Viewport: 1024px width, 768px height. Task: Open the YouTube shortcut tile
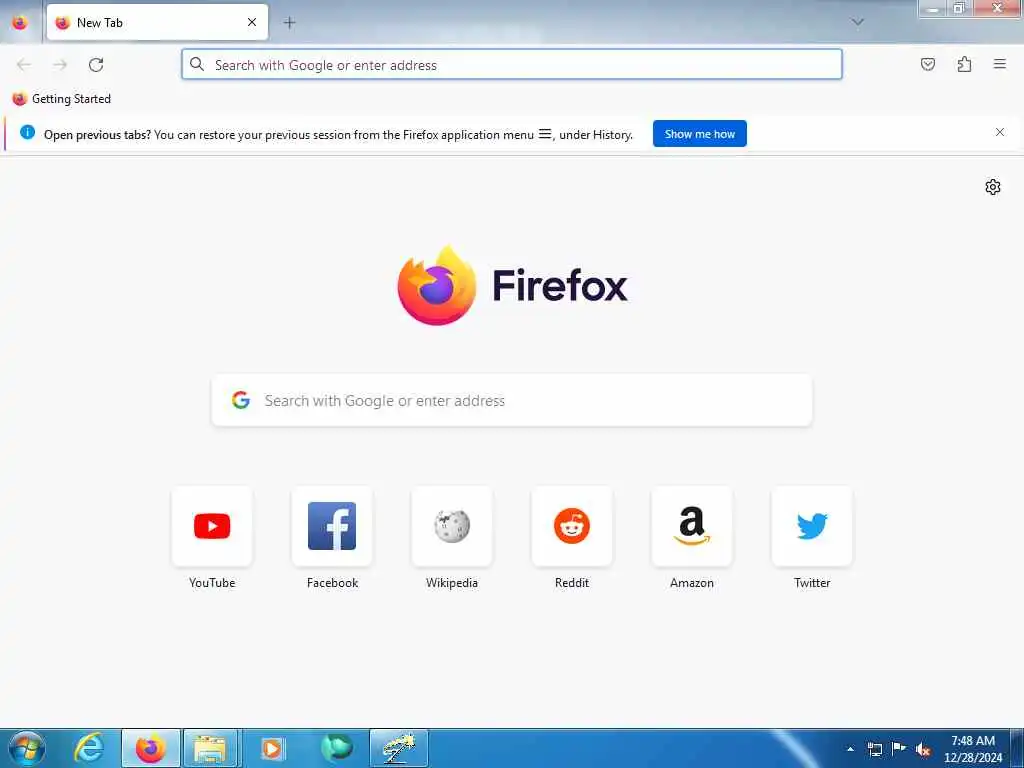pos(212,526)
